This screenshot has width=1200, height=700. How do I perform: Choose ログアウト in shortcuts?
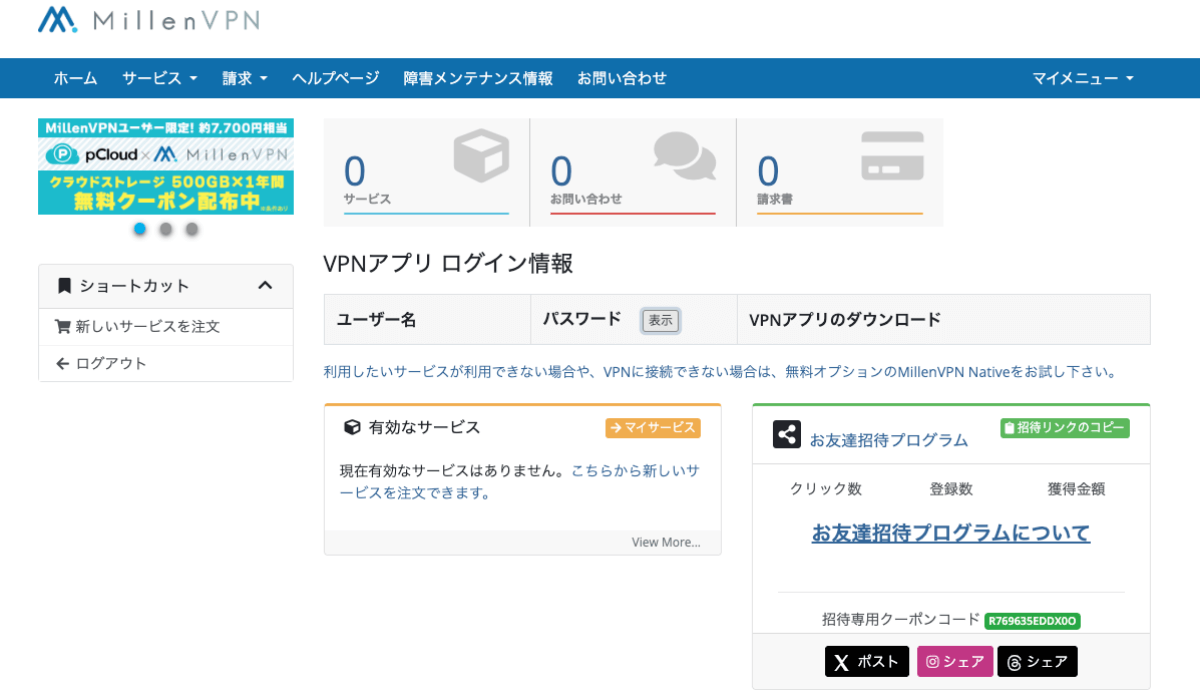pos(111,363)
